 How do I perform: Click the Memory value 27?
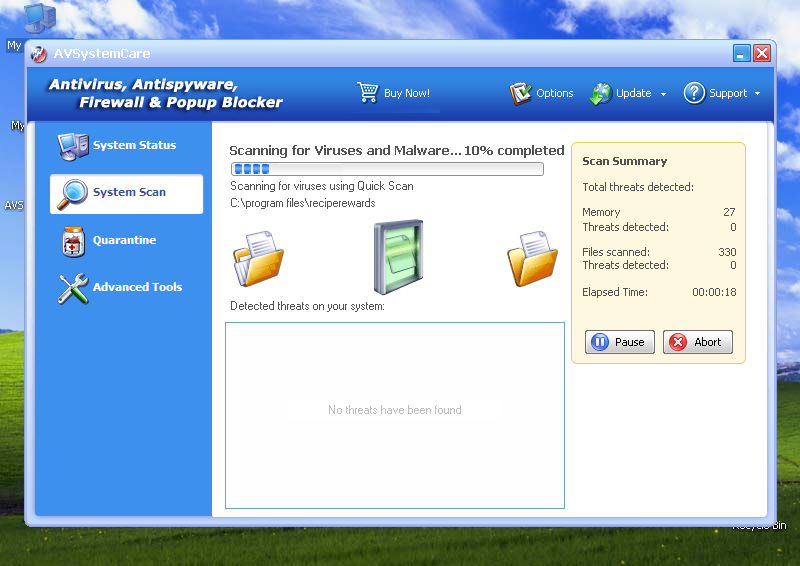(x=729, y=212)
